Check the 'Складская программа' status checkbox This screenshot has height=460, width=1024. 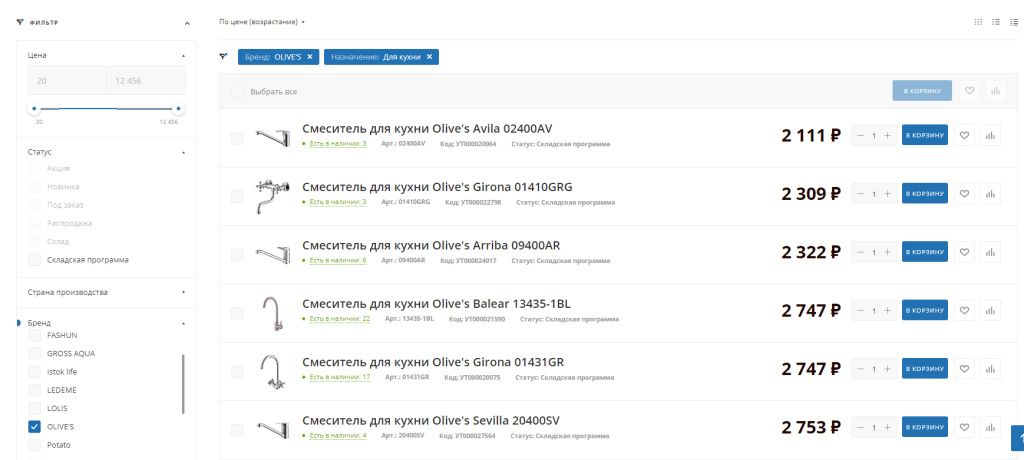click(35, 260)
